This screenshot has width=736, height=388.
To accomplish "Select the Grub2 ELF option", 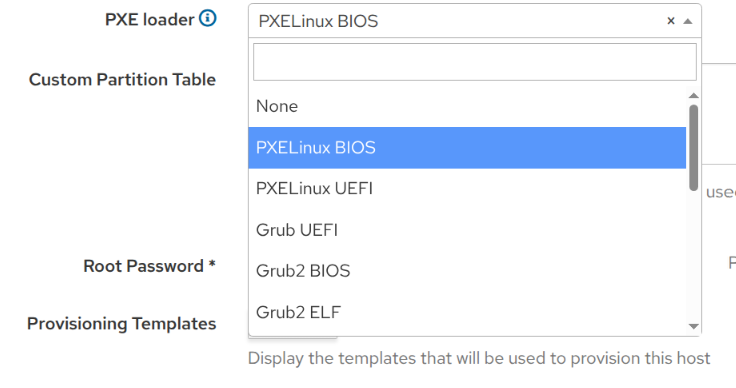I will pyautogui.click(x=467, y=312).
